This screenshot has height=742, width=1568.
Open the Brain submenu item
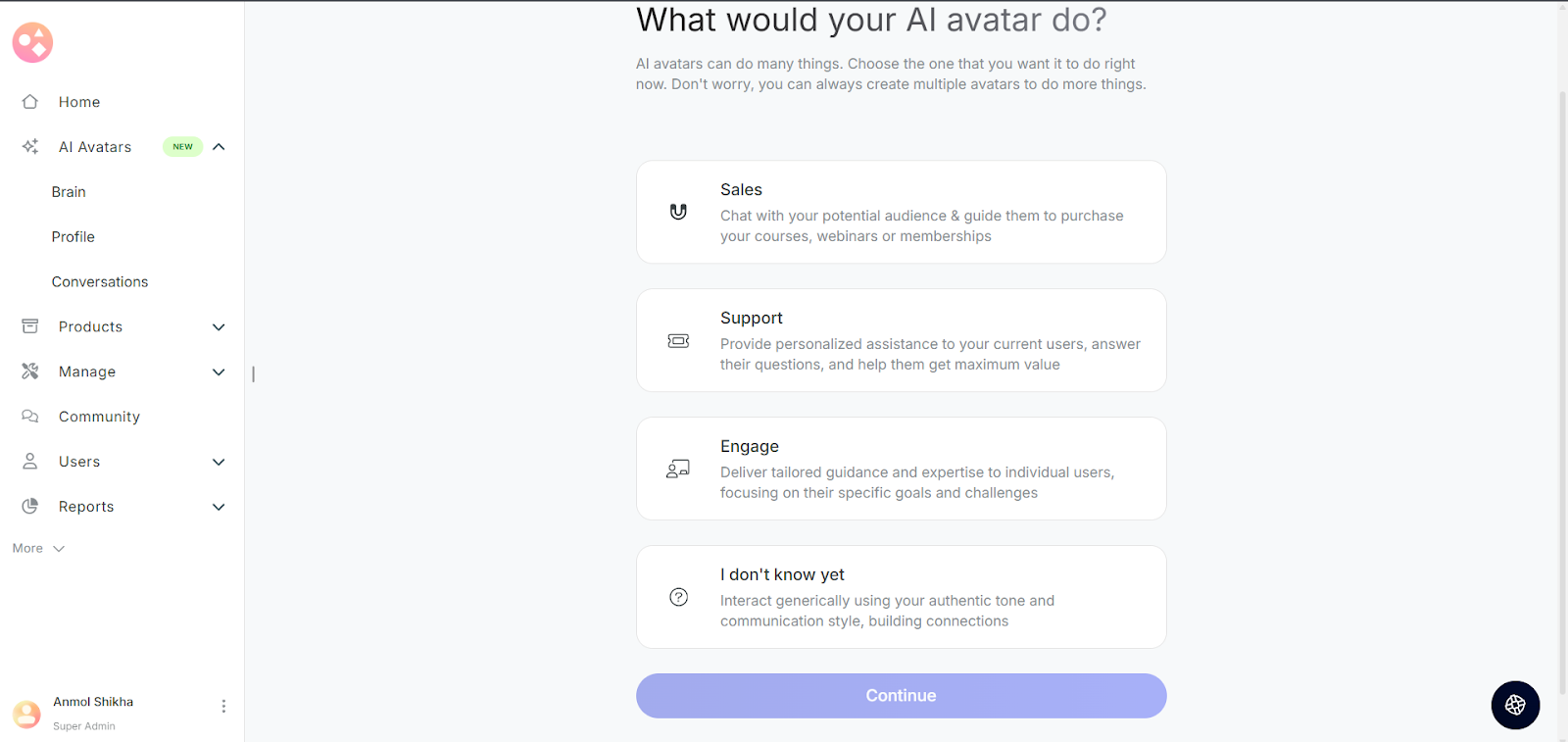coord(69,192)
